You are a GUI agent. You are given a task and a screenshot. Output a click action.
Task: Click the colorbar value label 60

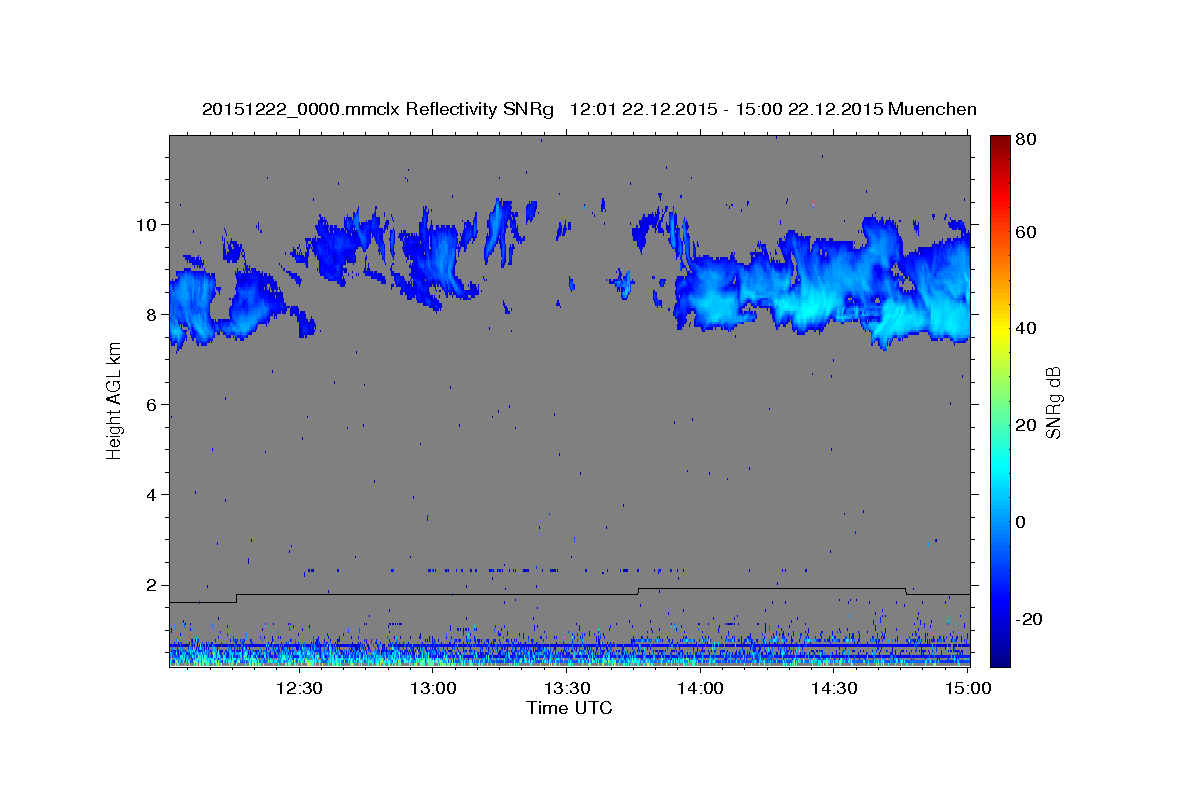(1025, 232)
